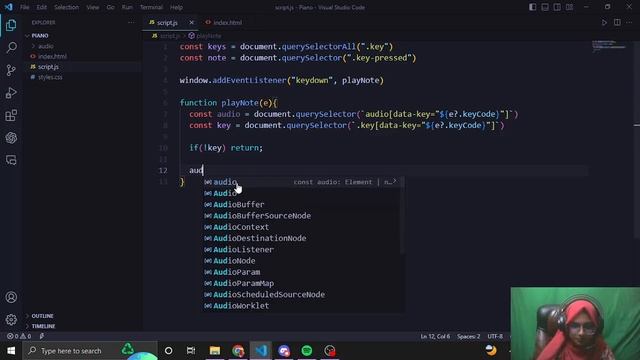640x360 pixels.
Task: Toggle the secondary side bar layout icon
Action: pos(557,7)
